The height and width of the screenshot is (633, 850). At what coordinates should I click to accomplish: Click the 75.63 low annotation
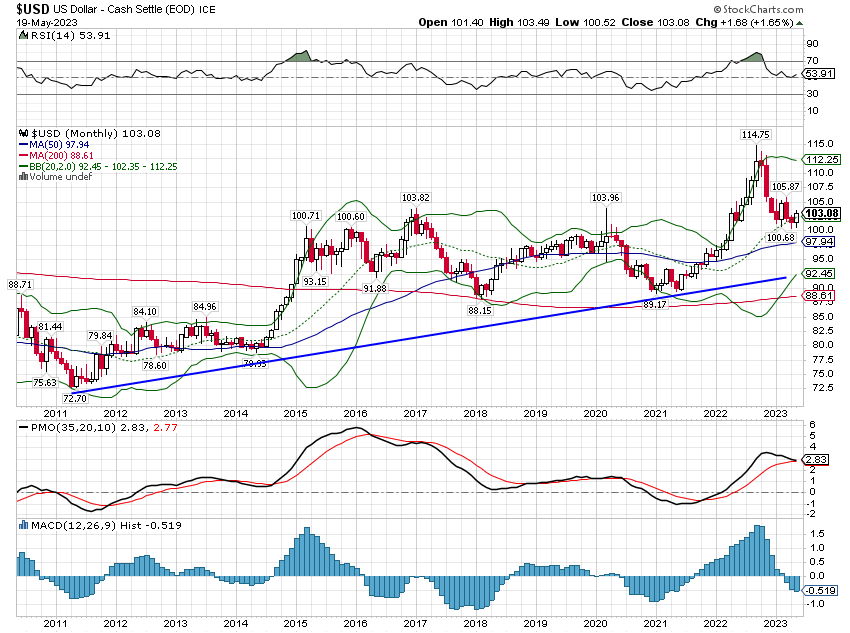(x=44, y=382)
